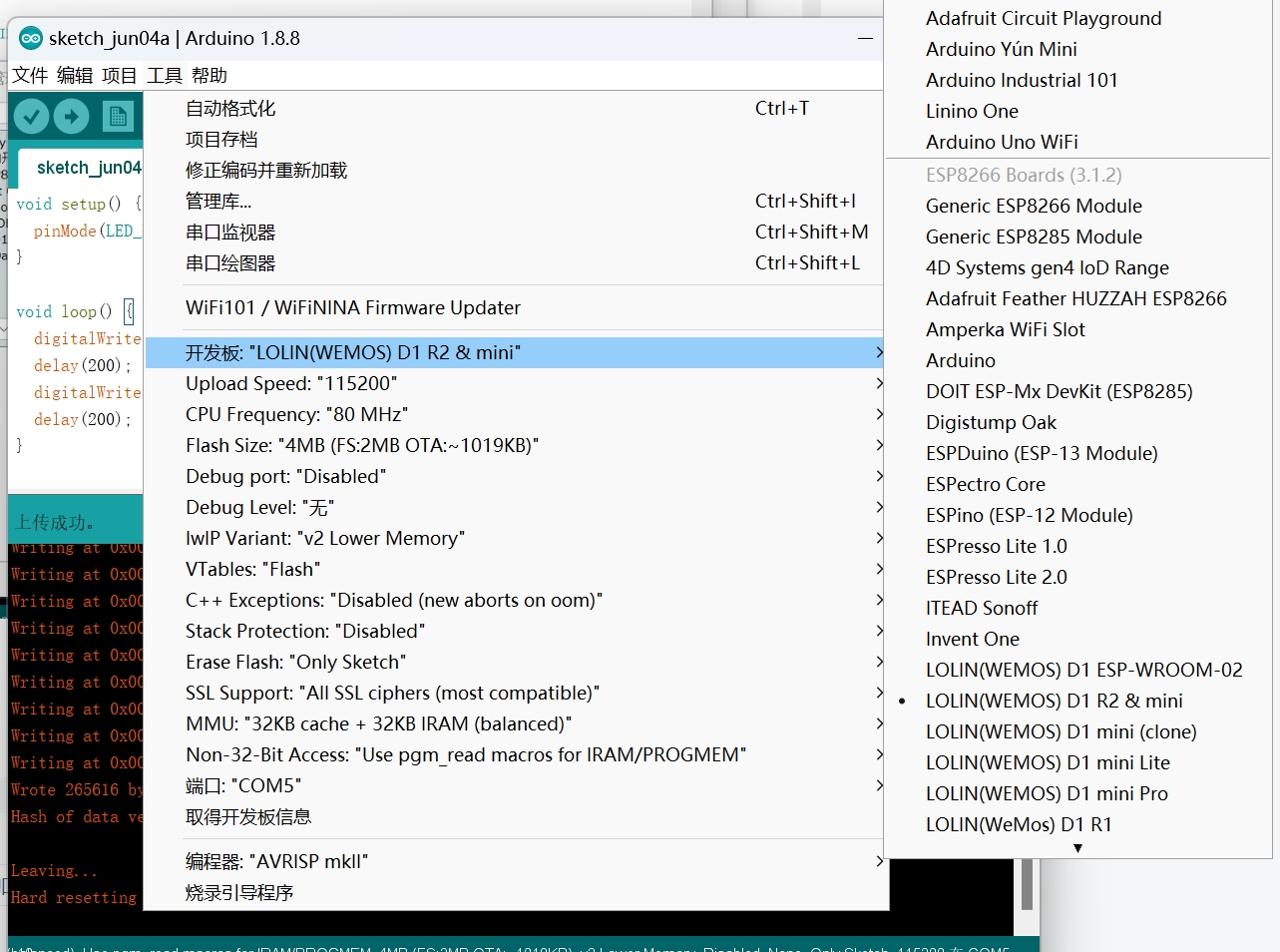
Task: Select Amperka WiFi Slot board
Action: [x=1077, y=330]
